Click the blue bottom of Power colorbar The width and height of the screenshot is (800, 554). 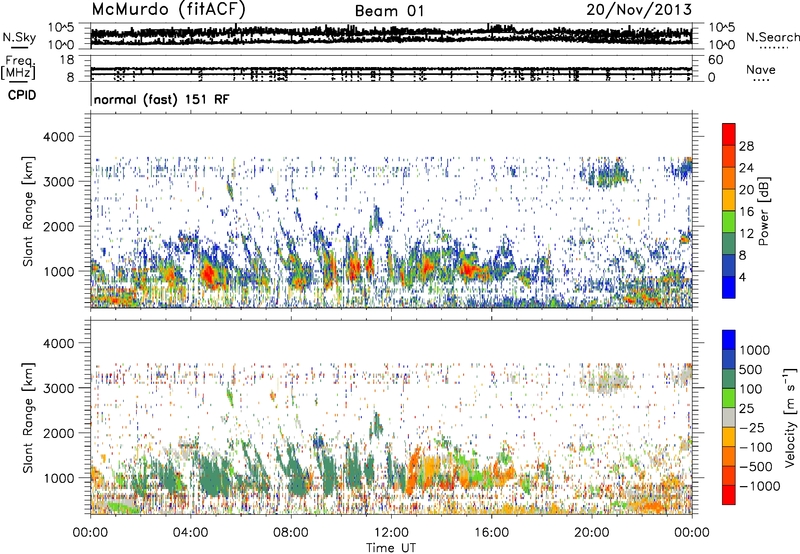(x=729, y=287)
